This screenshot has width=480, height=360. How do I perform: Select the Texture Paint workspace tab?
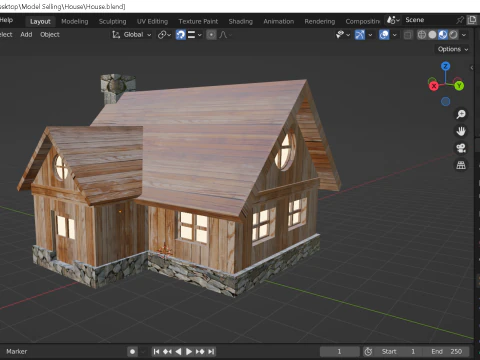click(x=198, y=21)
